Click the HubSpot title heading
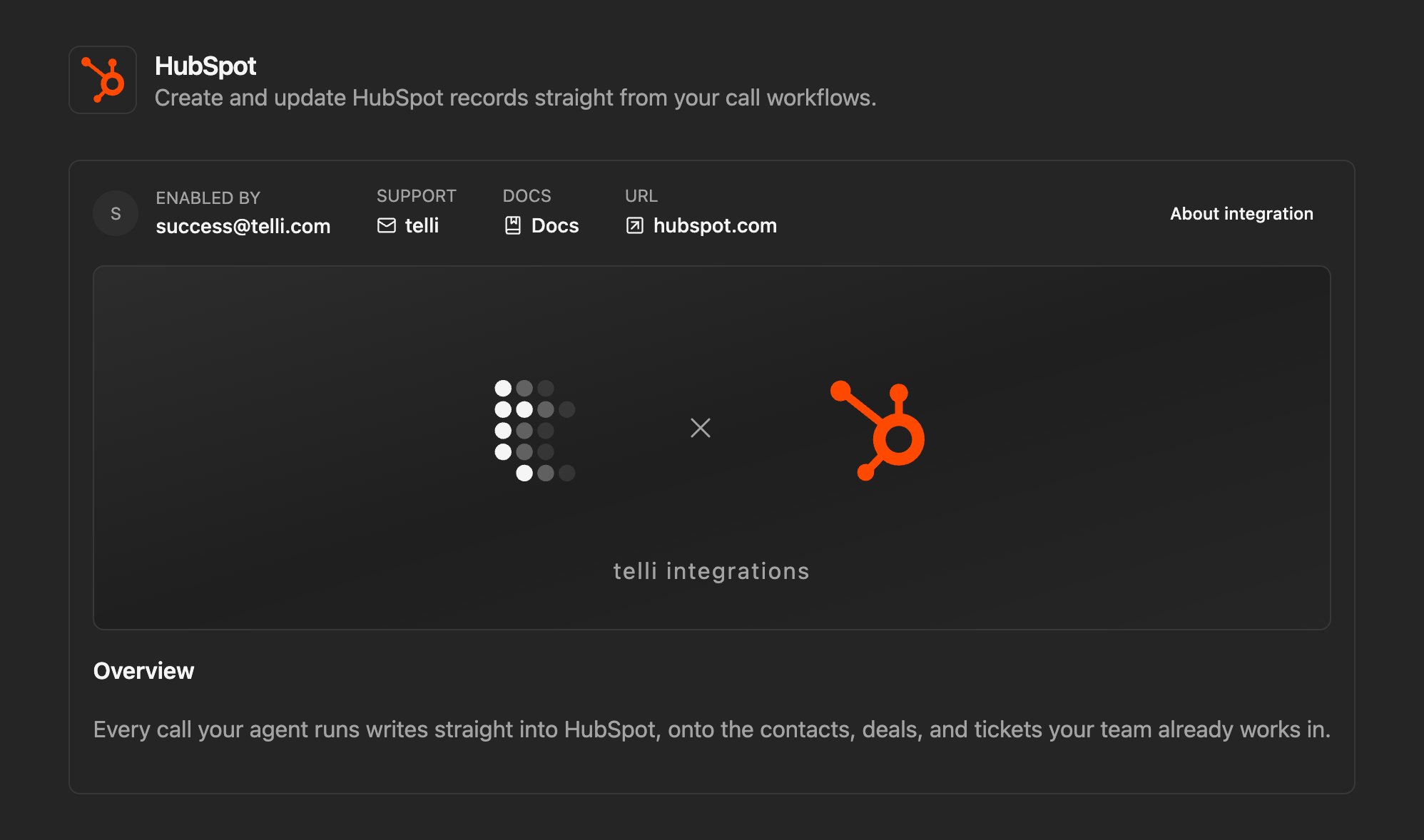1424x840 pixels. tap(205, 66)
